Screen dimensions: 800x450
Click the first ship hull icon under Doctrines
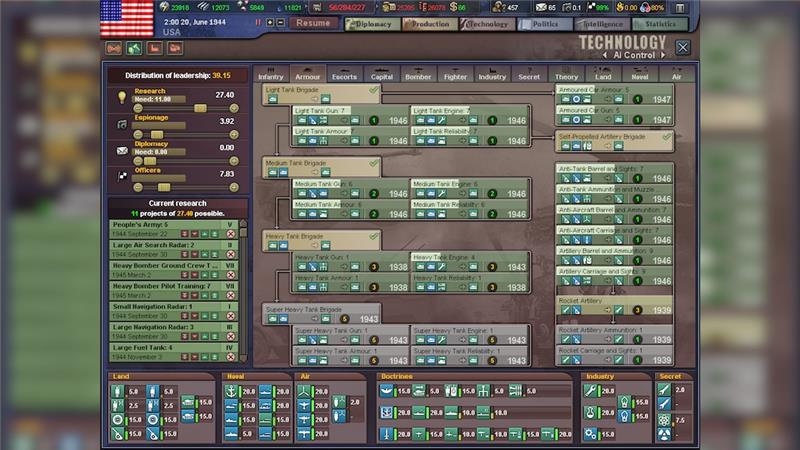pos(387,391)
